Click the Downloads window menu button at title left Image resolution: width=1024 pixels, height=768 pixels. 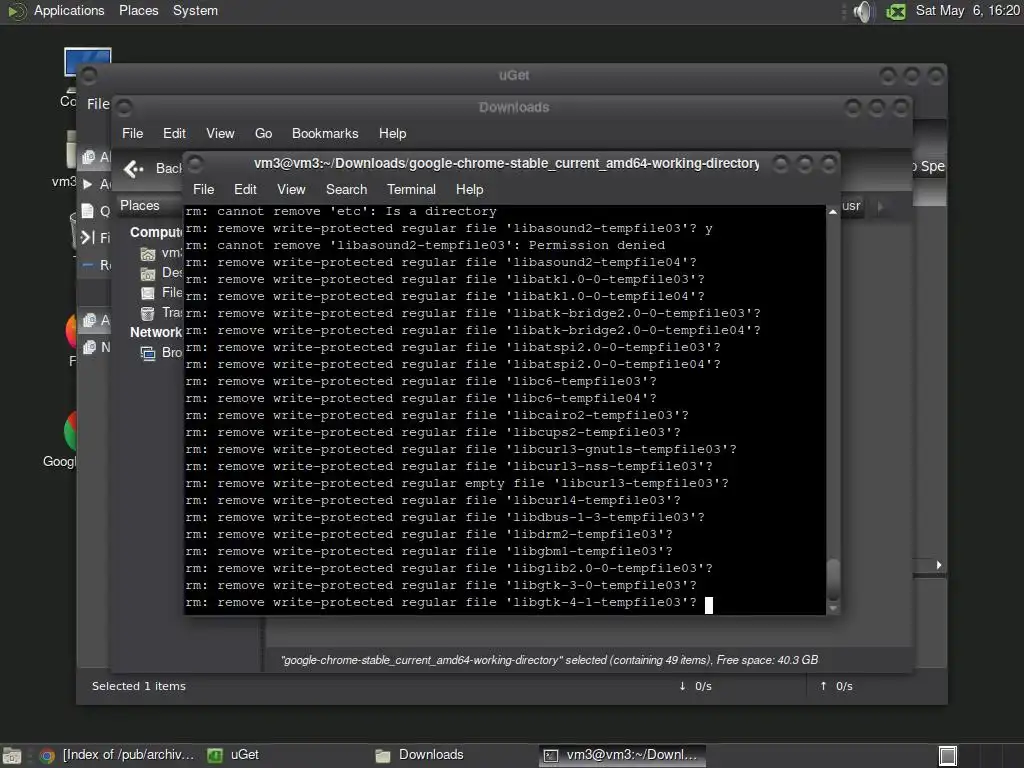124,108
